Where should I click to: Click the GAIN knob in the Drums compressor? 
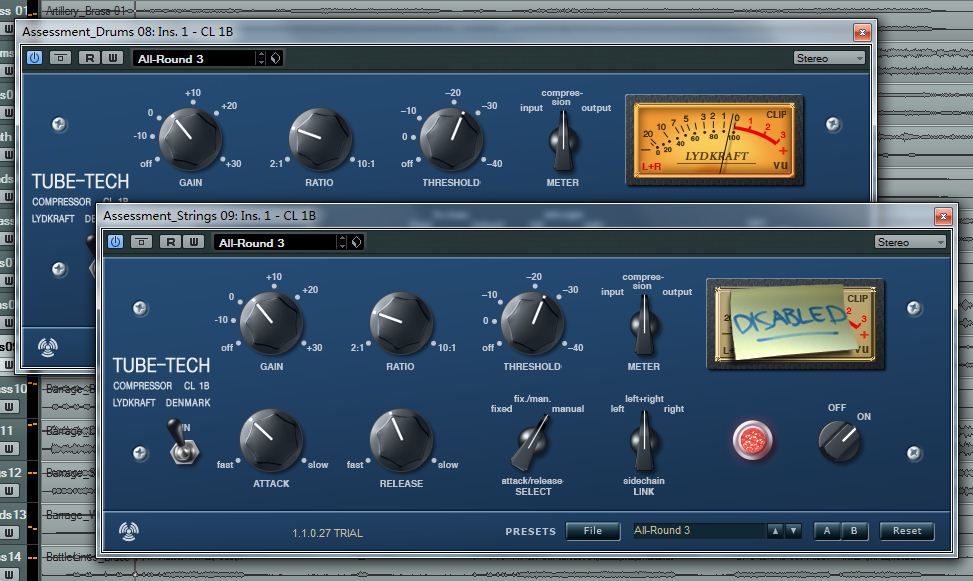click(x=190, y=139)
